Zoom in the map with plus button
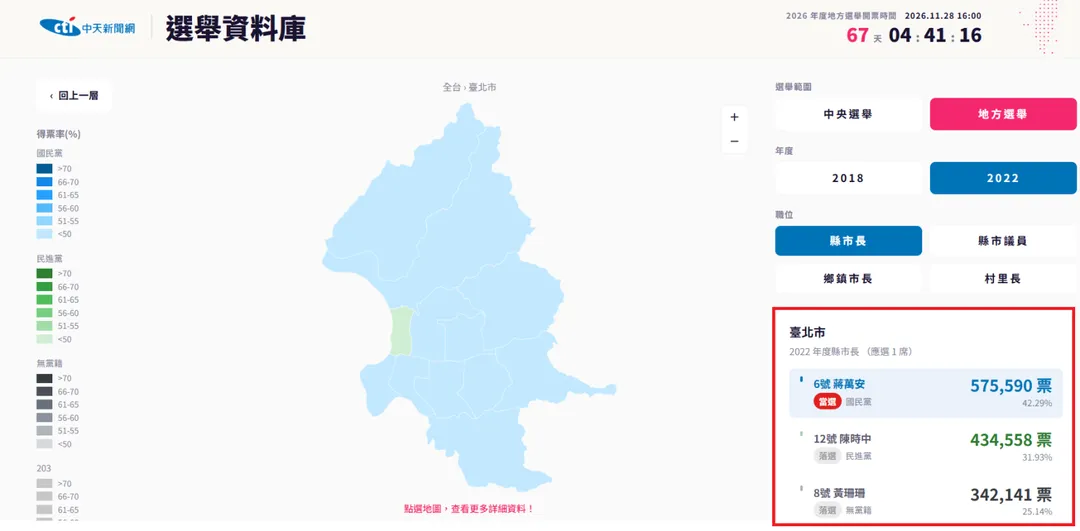Image resolution: width=1080 pixels, height=531 pixels. (x=734, y=117)
